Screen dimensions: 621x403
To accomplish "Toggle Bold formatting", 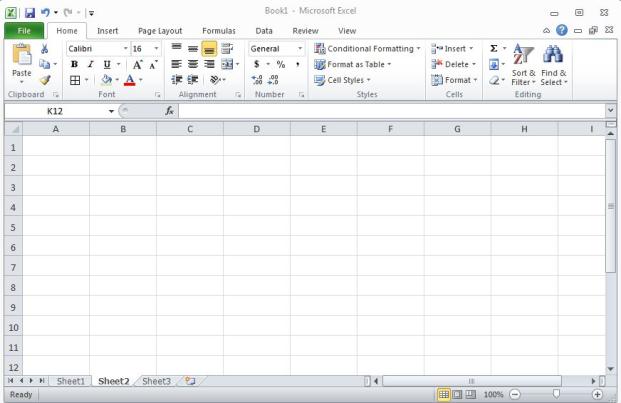I will (73, 64).
